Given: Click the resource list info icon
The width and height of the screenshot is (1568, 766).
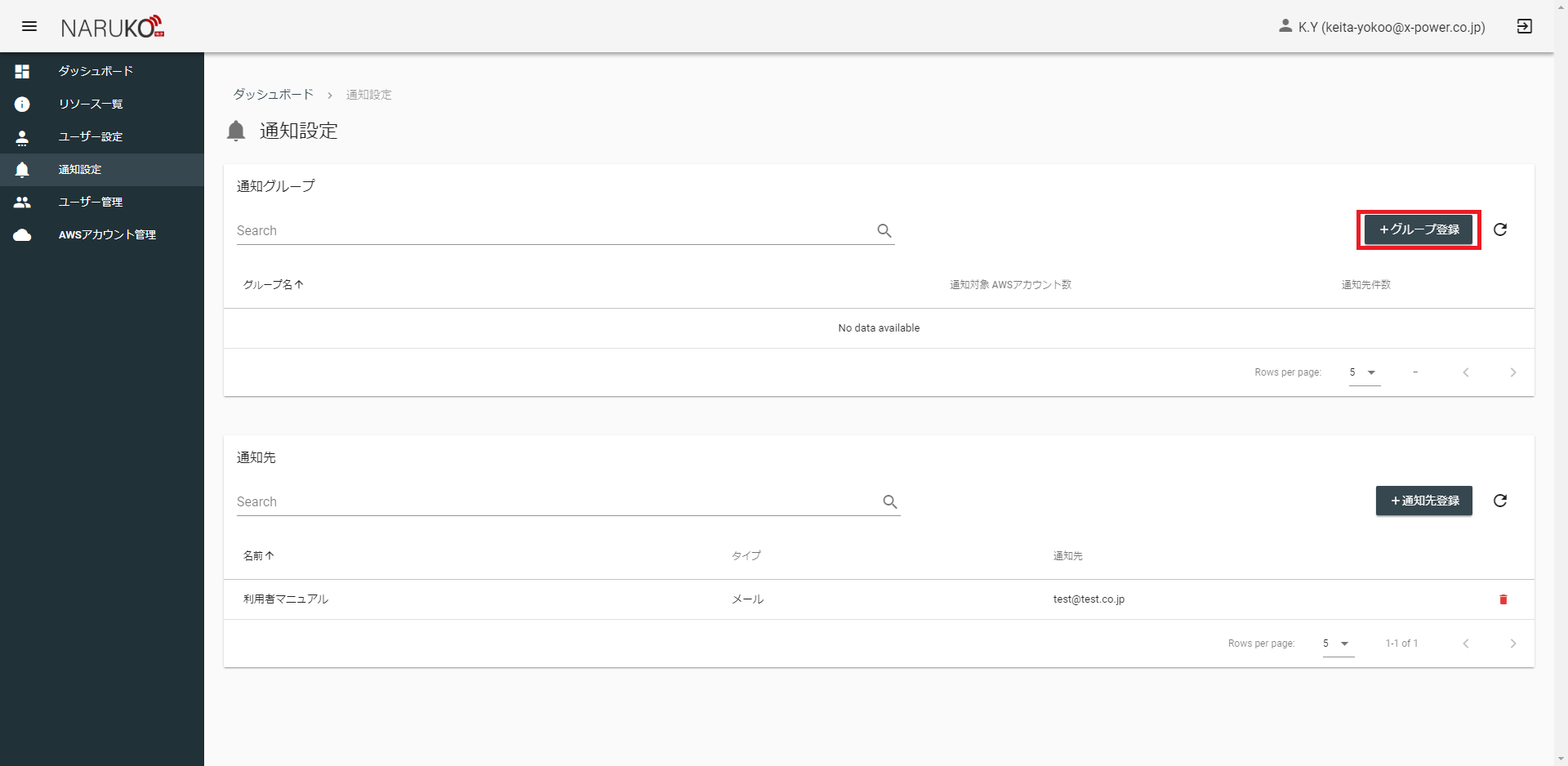Looking at the screenshot, I should click(22, 105).
